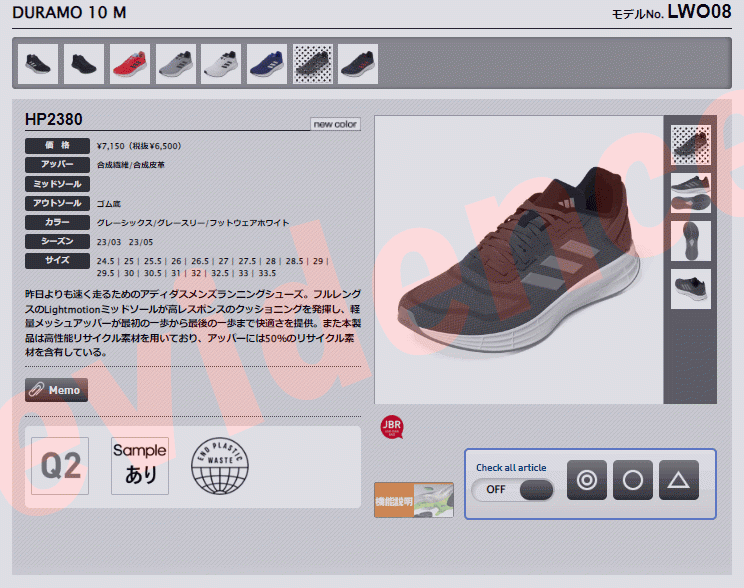Select the light grey shoe color thumbnail
The image size is (744, 588).
point(176,64)
